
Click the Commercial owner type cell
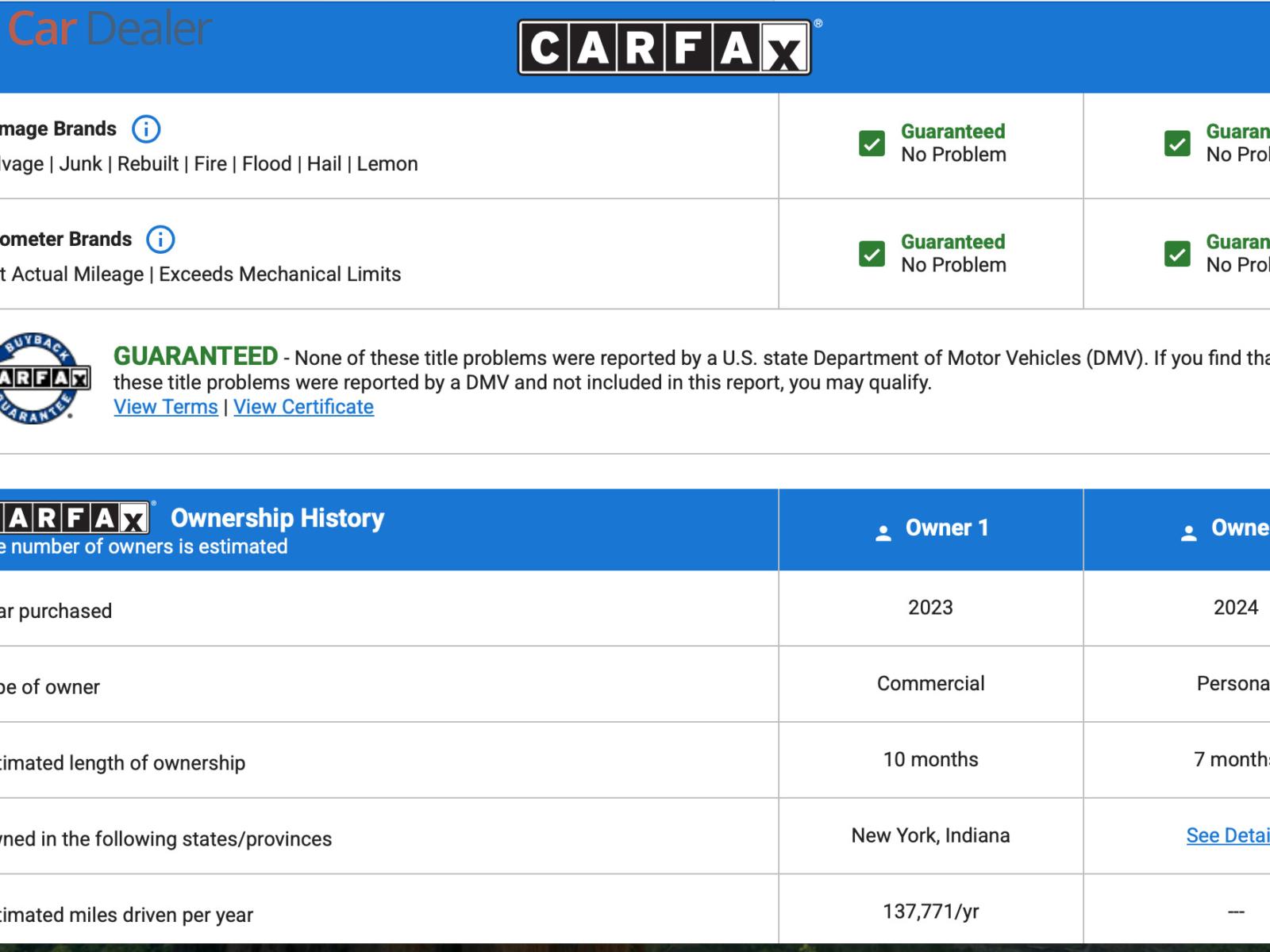[x=930, y=684]
